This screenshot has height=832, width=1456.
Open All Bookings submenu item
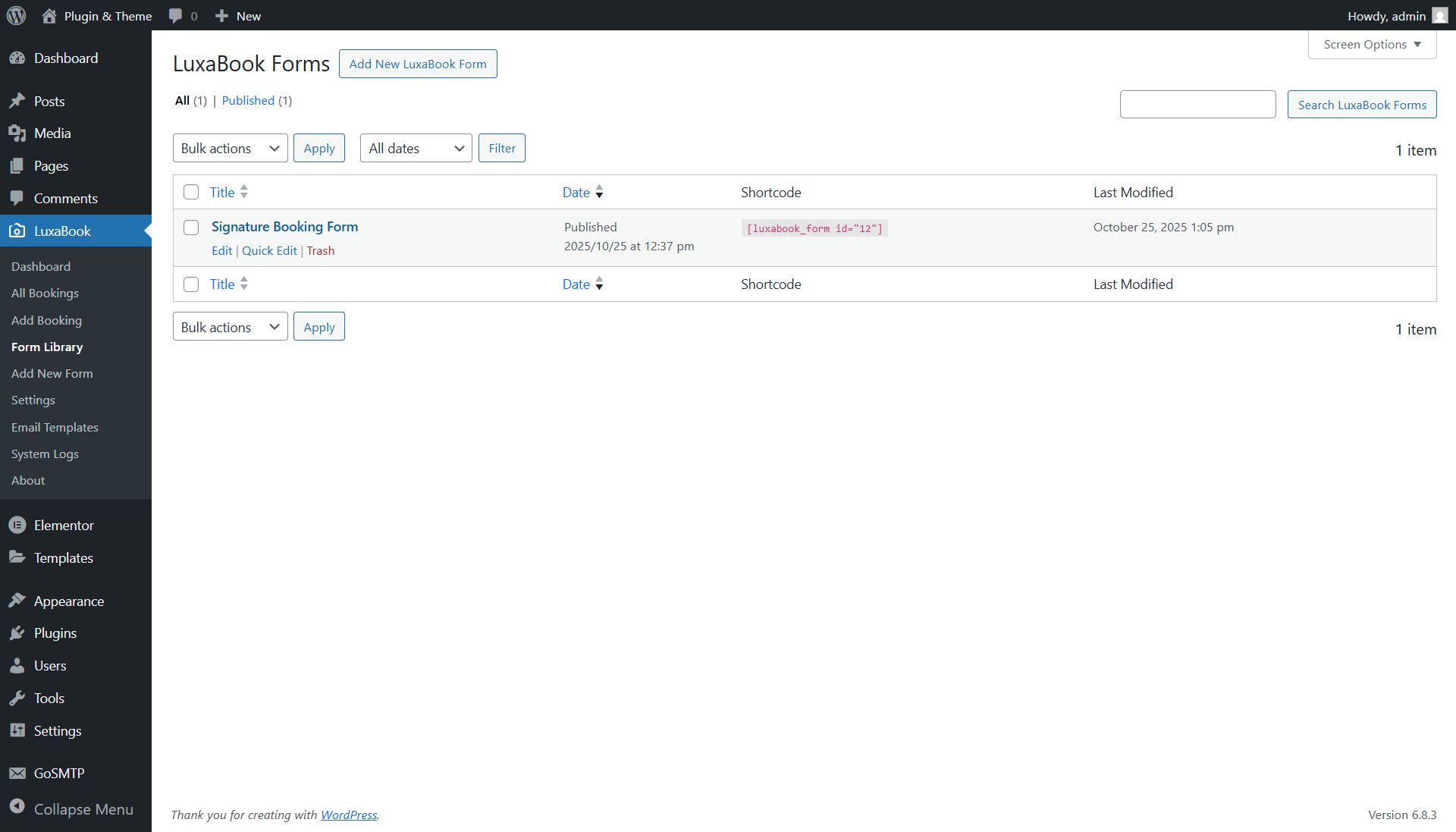point(45,294)
